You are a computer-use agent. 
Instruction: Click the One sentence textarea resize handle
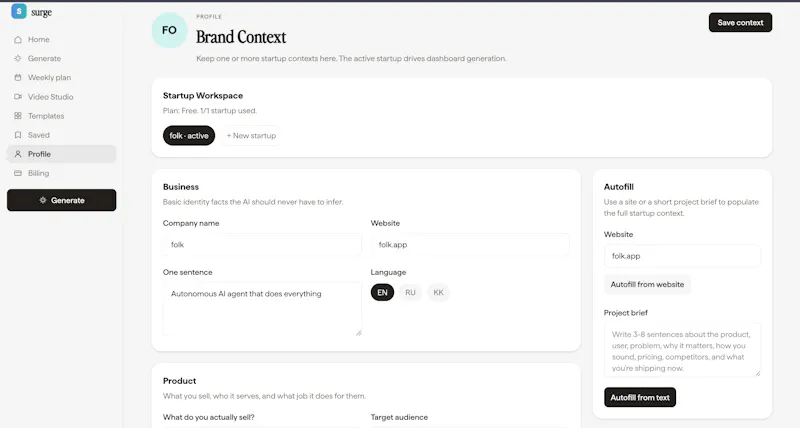click(359, 333)
